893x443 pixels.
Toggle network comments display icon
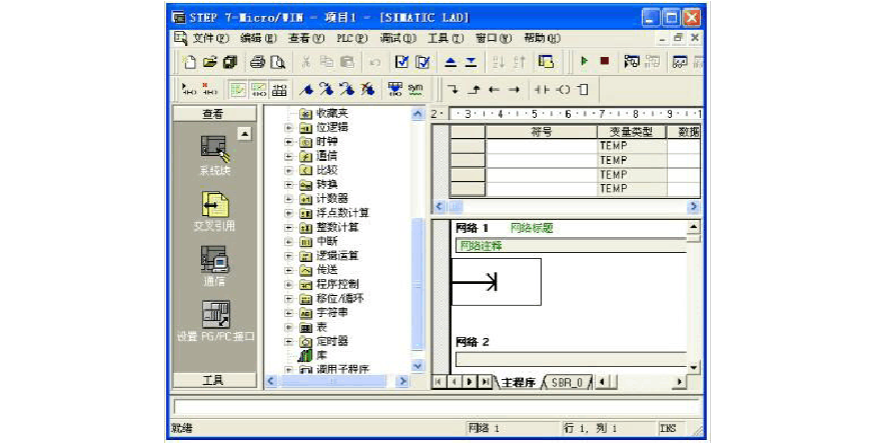(258, 89)
